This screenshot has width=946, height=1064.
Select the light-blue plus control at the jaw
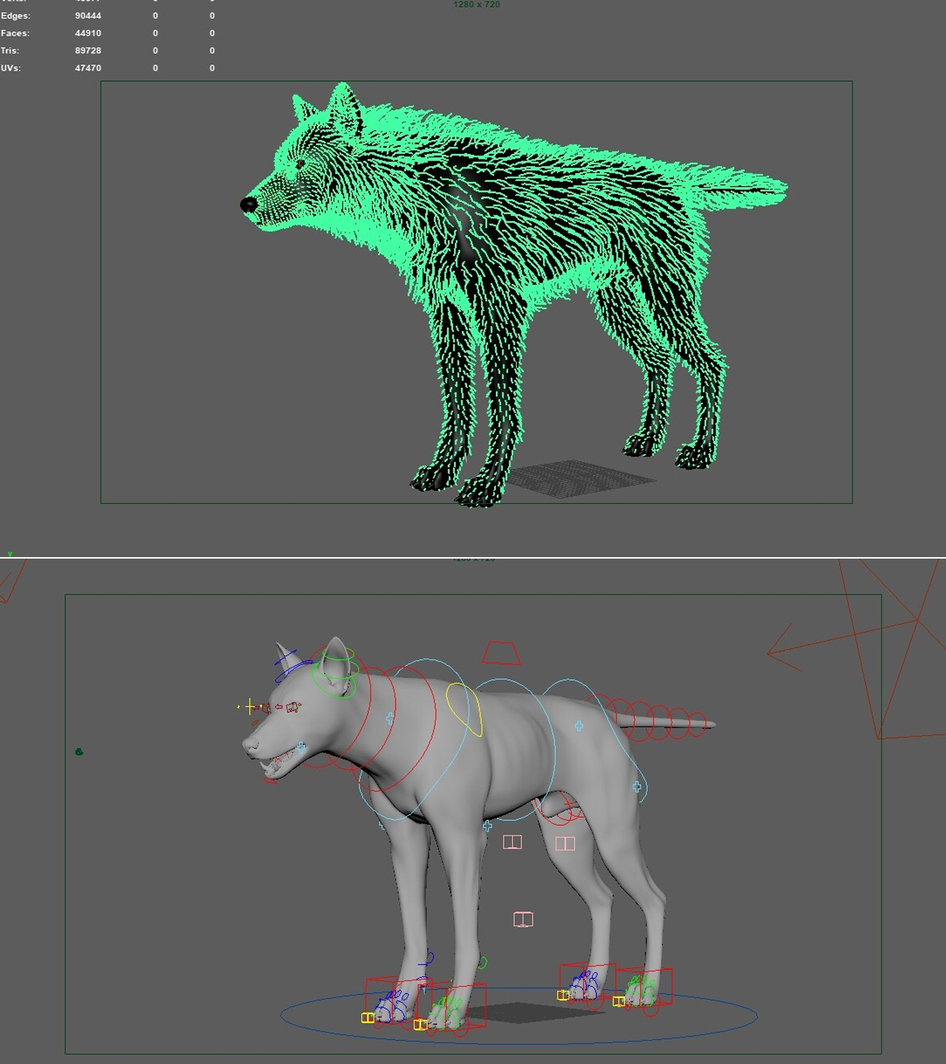click(x=301, y=748)
